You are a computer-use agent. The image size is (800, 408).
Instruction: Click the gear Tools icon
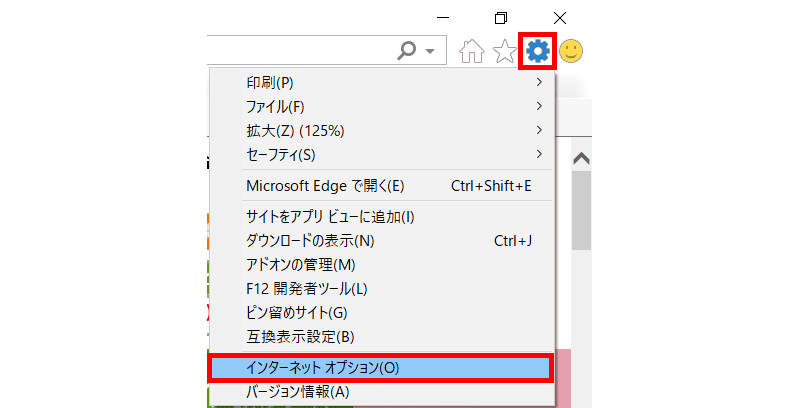538,50
